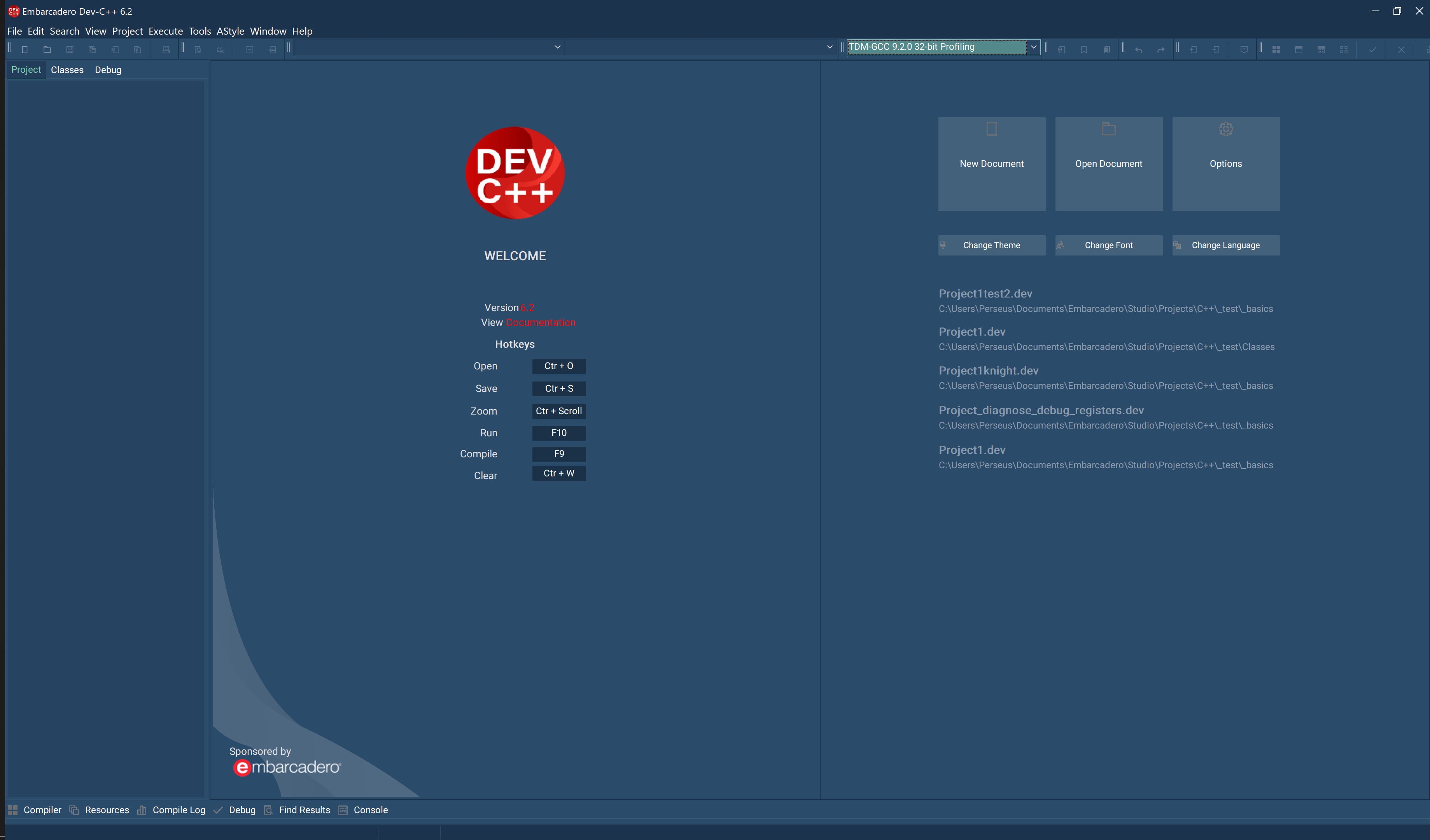1430x840 pixels.
Task: Click the Open file folder toolbar icon
Action: pos(47,49)
